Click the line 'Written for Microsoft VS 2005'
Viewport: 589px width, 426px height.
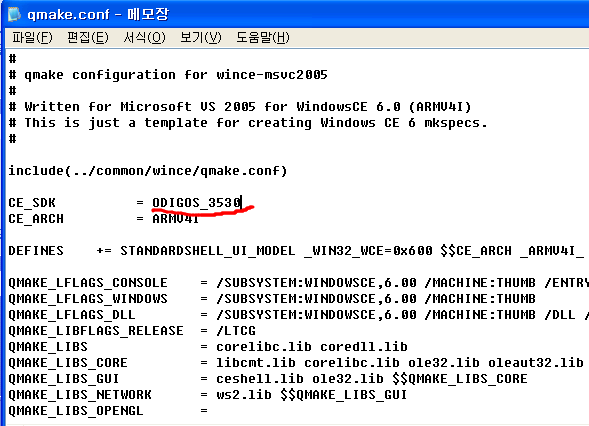140,107
